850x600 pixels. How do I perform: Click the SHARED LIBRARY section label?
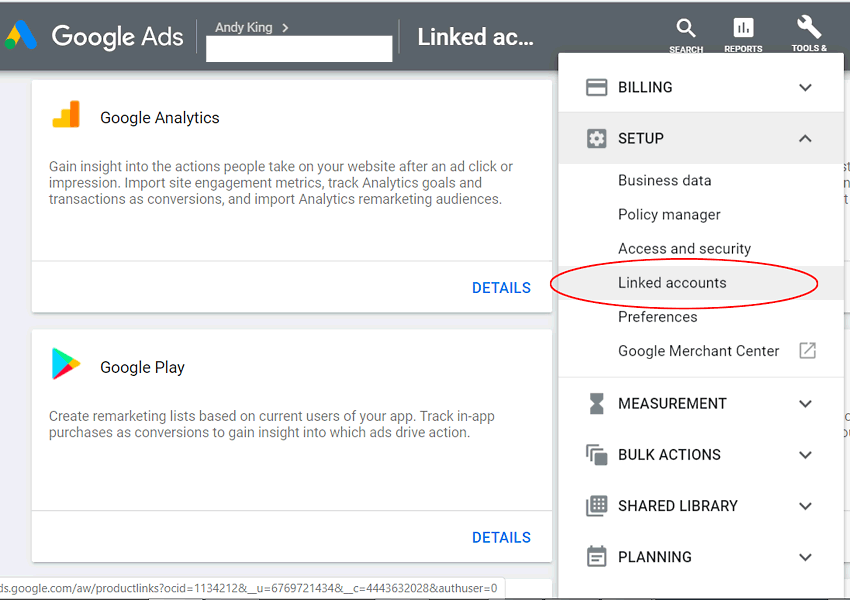click(x=678, y=506)
